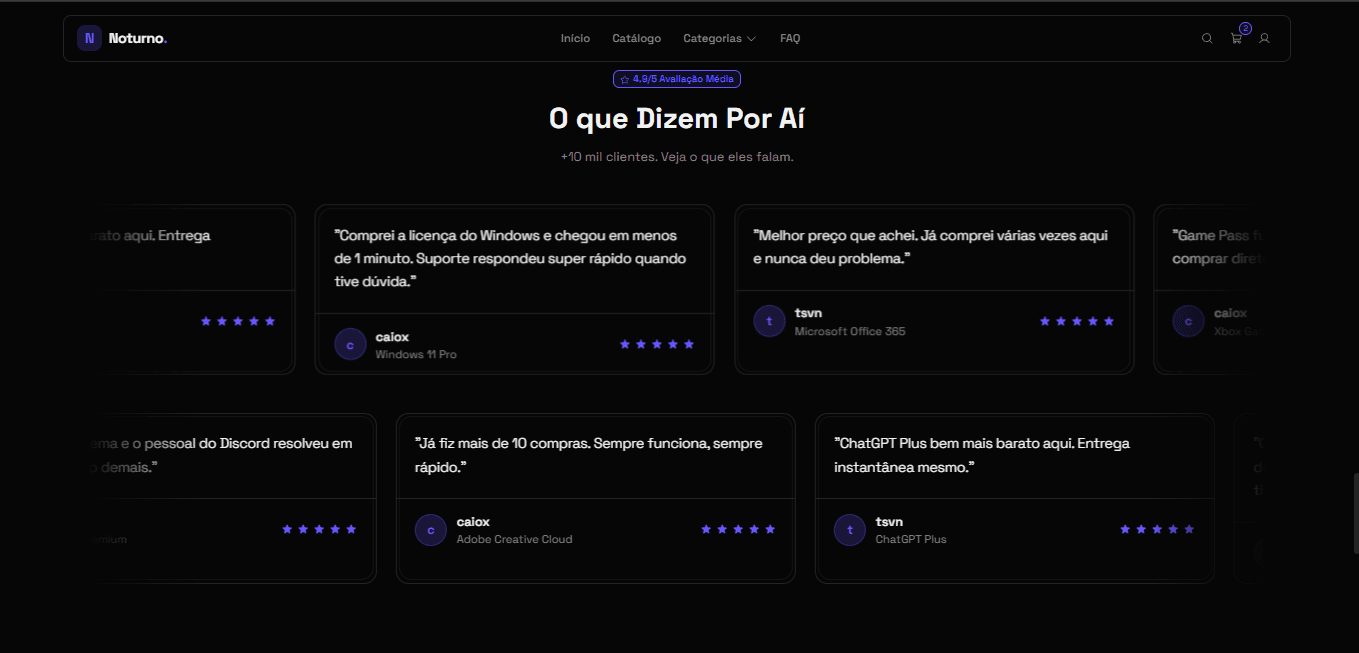Open the search icon in header
The height and width of the screenshot is (653, 1359).
tap(1207, 38)
